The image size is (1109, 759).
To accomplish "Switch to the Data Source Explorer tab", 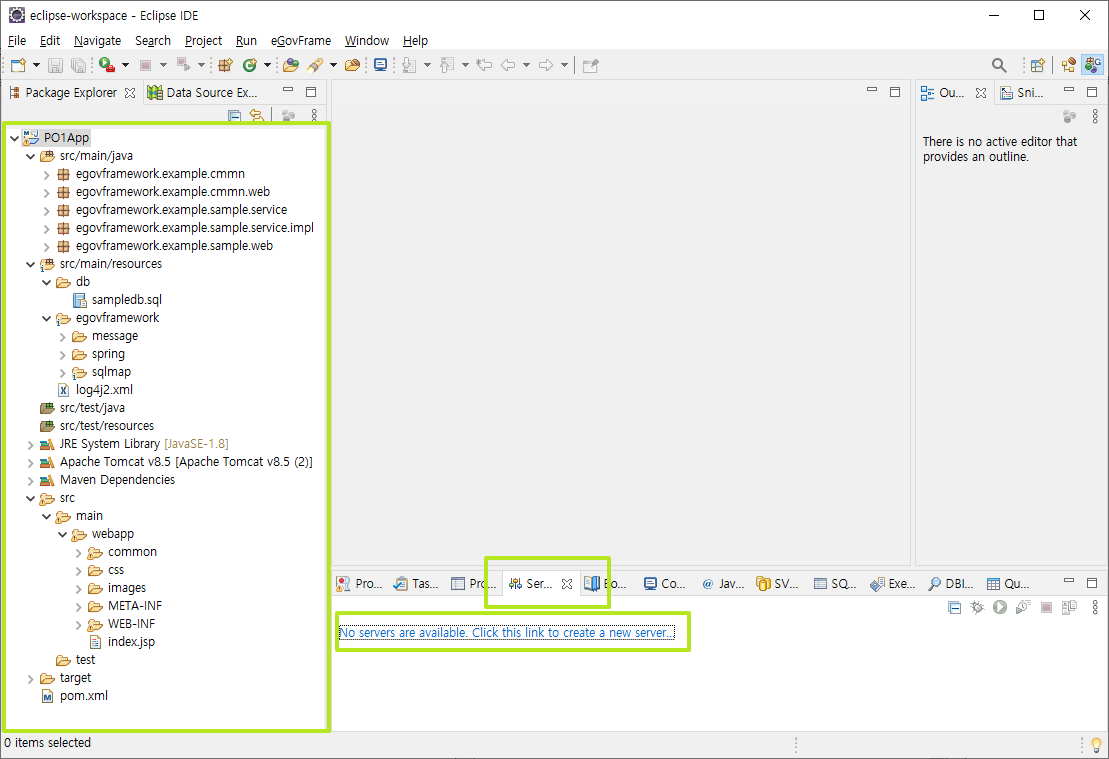I will coord(203,92).
